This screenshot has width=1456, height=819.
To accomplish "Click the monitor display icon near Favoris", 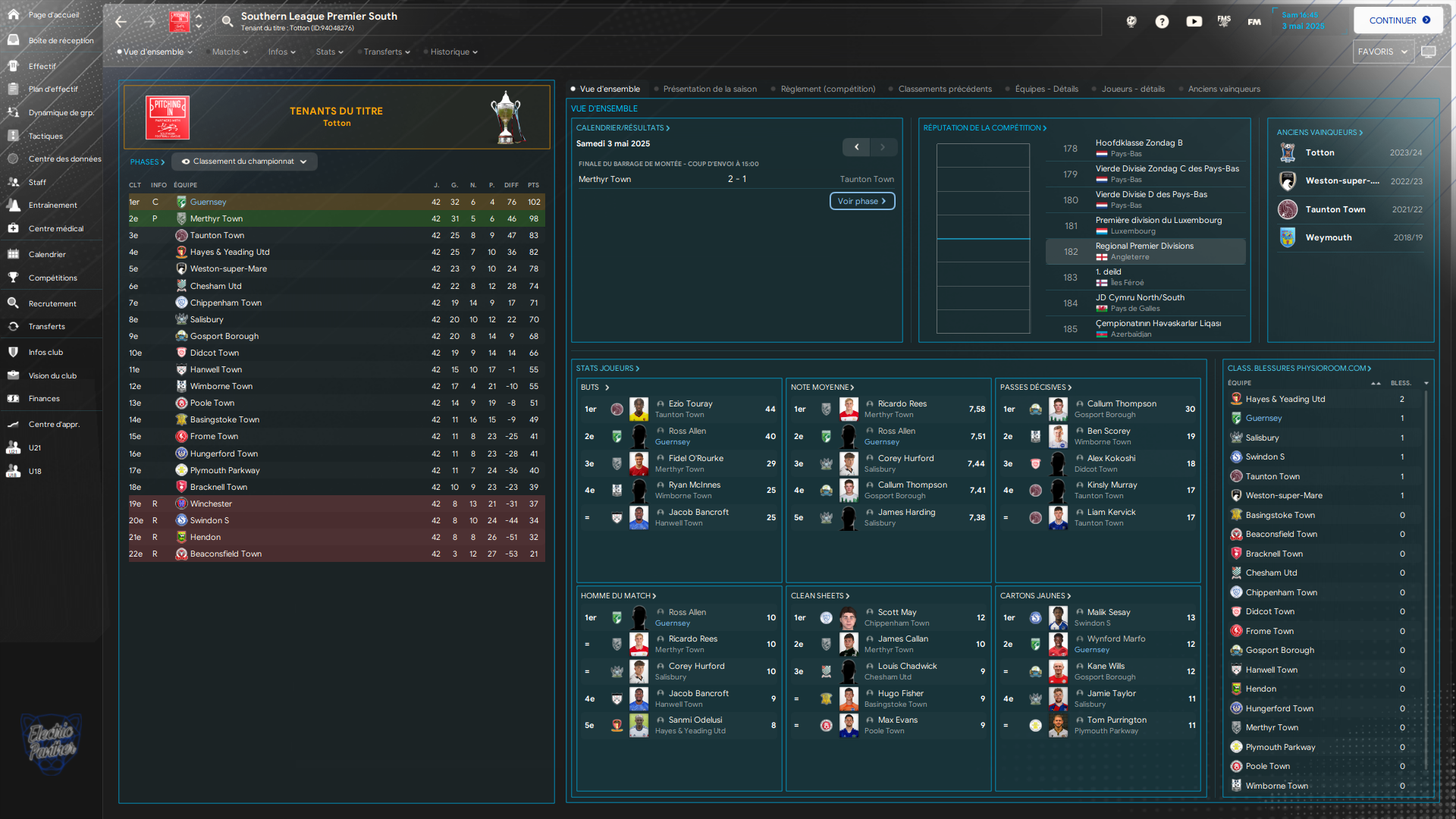I will pyautogui.click(x=1429, y=52).
